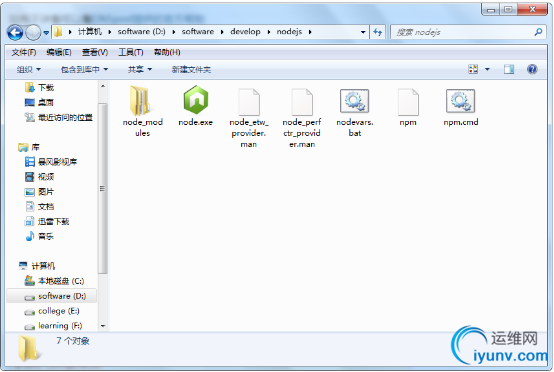
Task: Change view with the view icon
Action: pyautogui.click(x=473, y=69)
